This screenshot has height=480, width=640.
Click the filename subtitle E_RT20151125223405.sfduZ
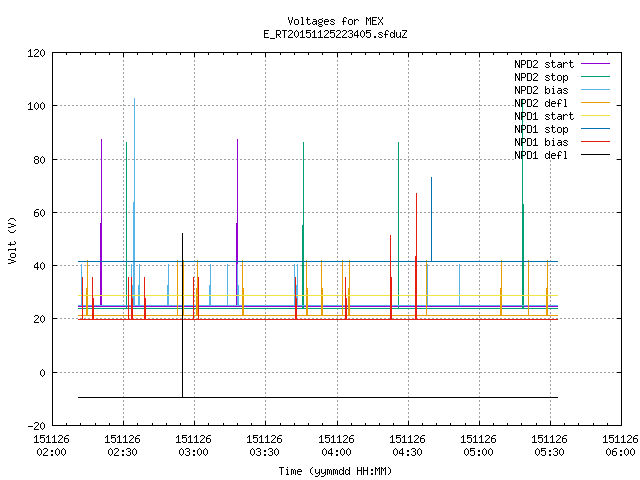[335, 34]
